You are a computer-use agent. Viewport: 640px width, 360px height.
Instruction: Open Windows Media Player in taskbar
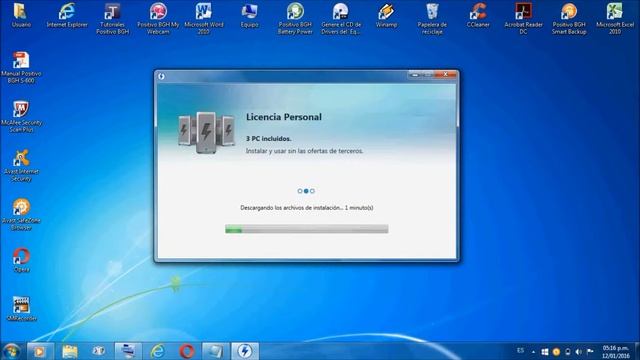(40, 351)
